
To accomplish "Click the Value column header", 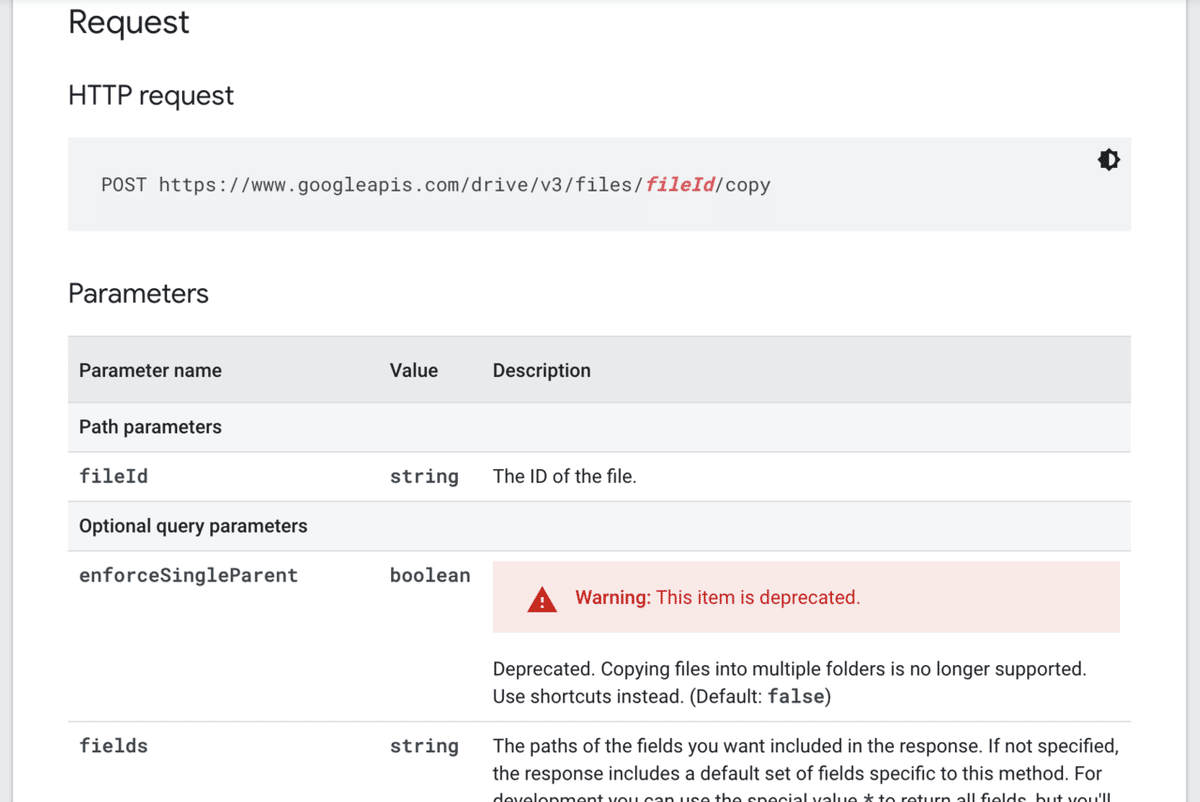I will point(414,370).
